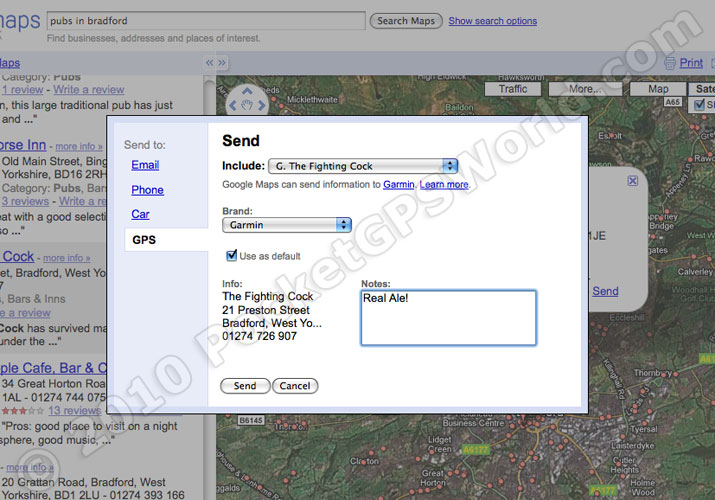
Task: Click the search field containing pubs in bradford
Action: pos(206,21)
